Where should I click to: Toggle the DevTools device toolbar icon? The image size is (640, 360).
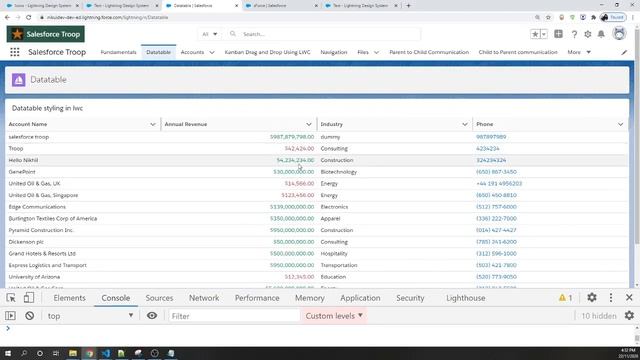click(29, 298)
